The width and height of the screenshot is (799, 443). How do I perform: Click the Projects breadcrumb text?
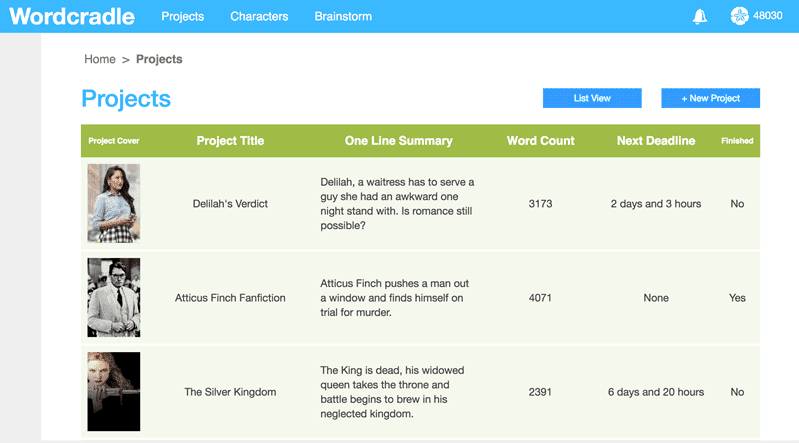pos(159,59)
